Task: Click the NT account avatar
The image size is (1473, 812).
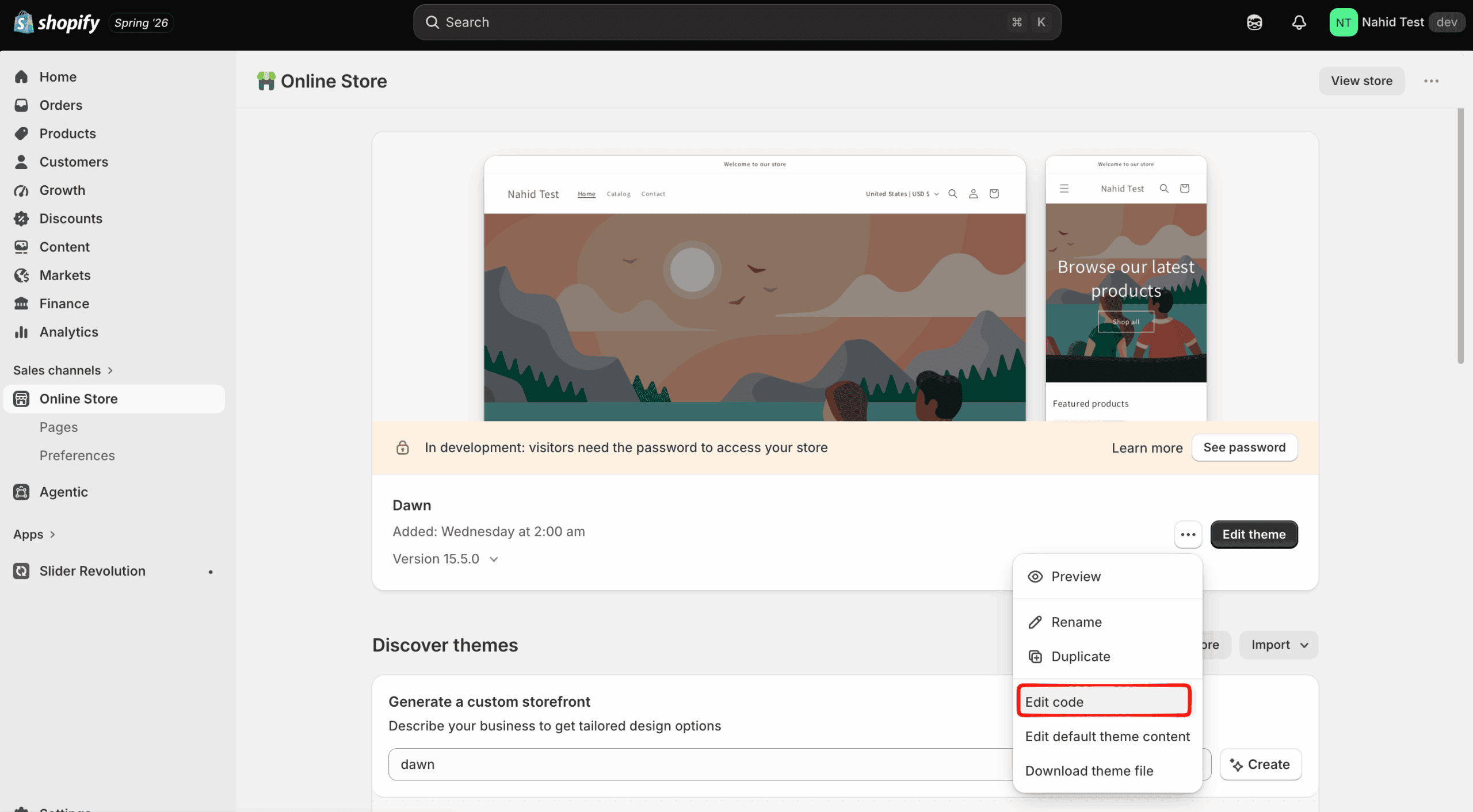Action: tap(1343, 22)
